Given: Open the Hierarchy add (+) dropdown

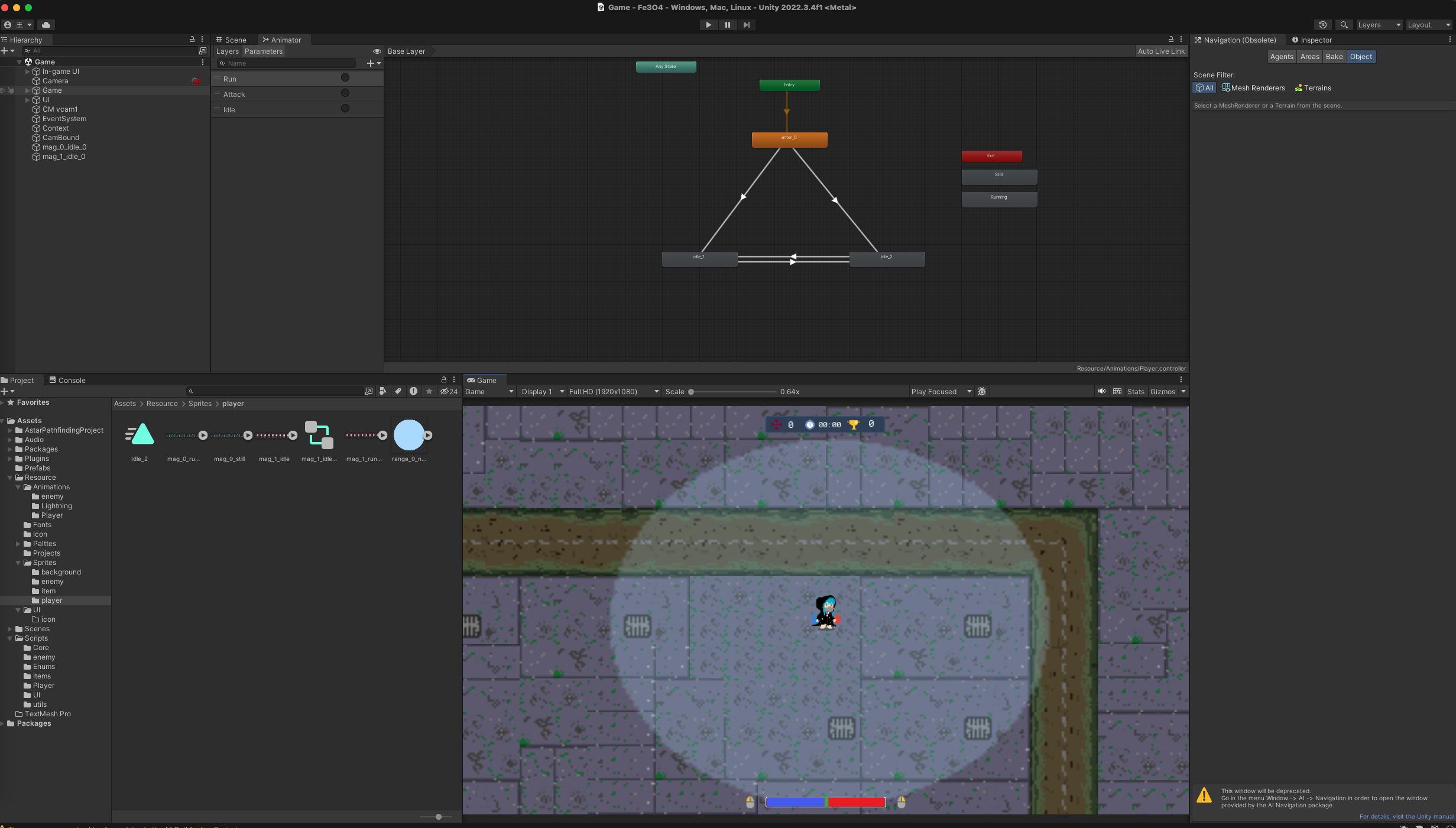Looking at the screenshot, I should (7, 51).
